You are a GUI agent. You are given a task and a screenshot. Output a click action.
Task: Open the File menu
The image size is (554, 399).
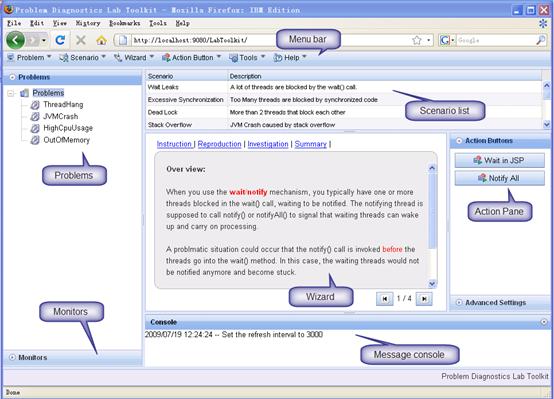pyautogui.click(x=14, y=23)
